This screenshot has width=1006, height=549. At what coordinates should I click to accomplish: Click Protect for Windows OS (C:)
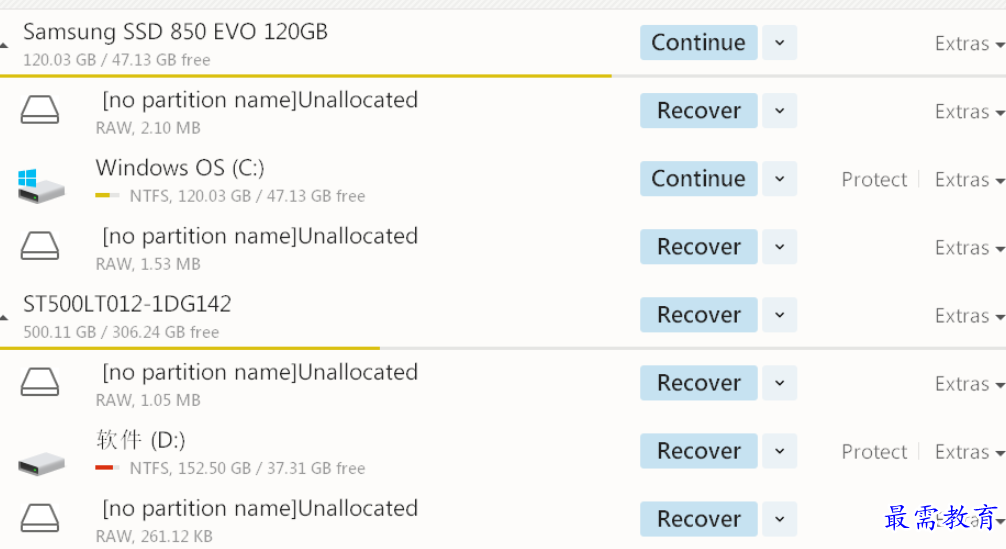874,180
